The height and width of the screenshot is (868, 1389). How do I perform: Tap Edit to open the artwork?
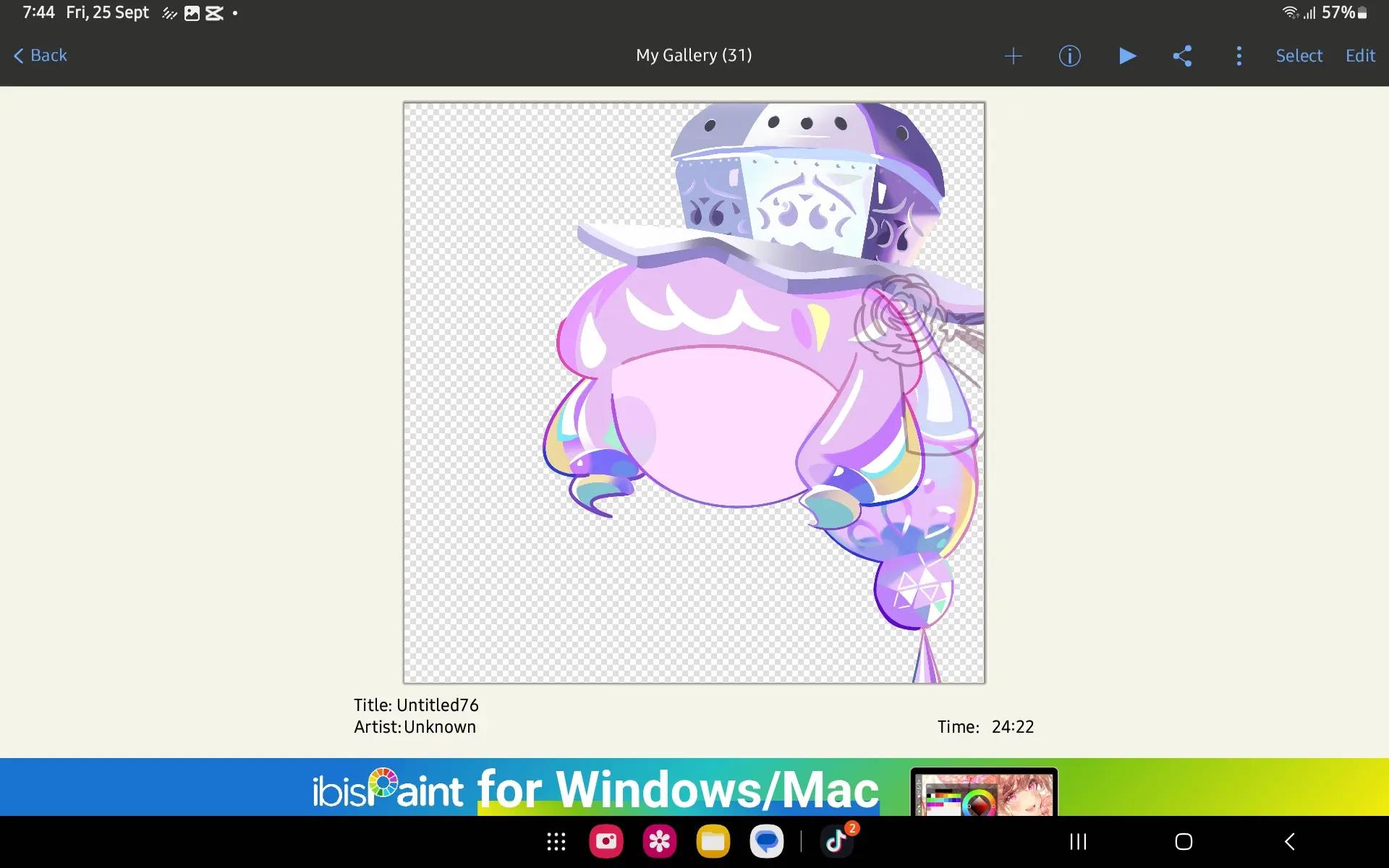pos(1360,56)
